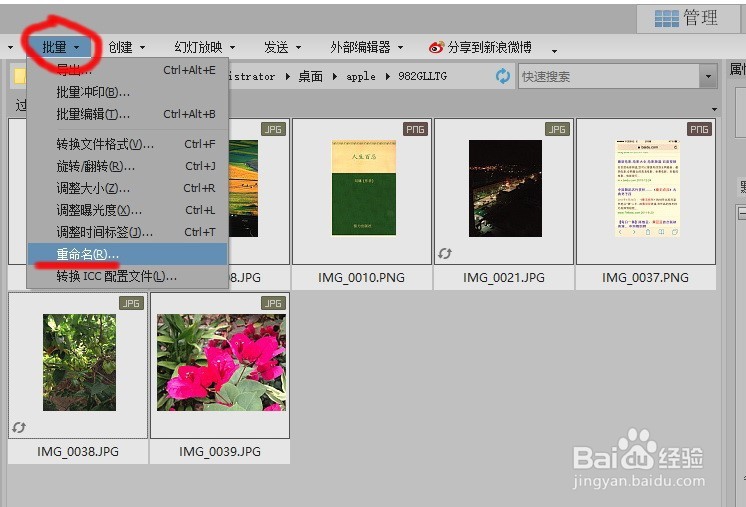Click the Sina Weibo logo icon
746x507 pixels.
click(436, 47)
